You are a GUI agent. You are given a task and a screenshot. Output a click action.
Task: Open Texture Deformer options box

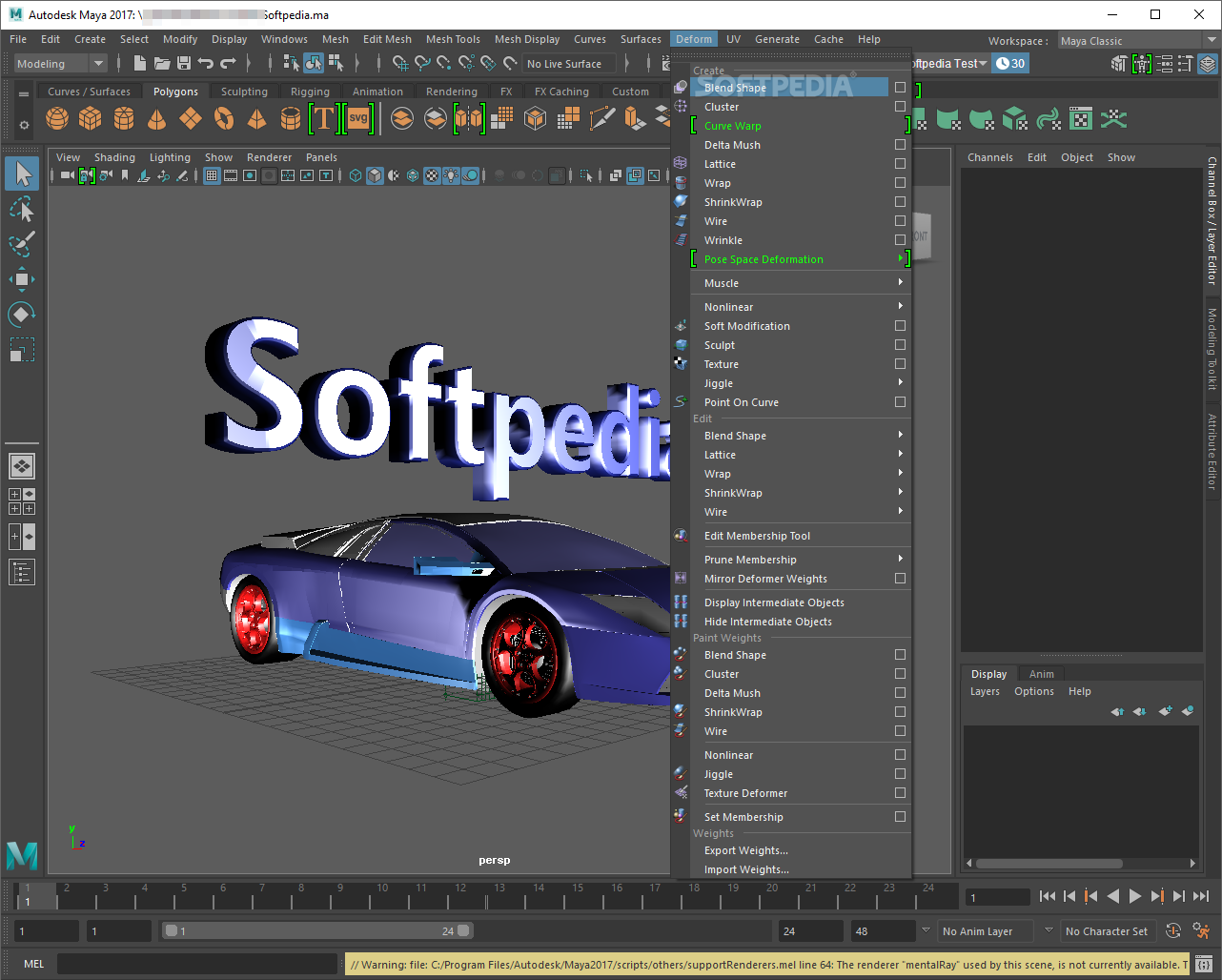pyautogui.click(x=900, y=793)
